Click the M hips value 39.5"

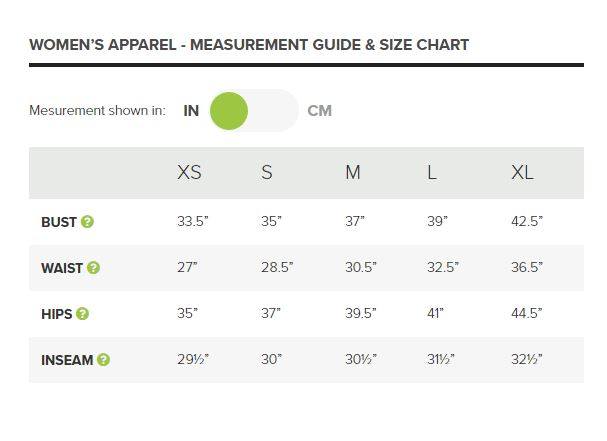click(x=360, y=314)
